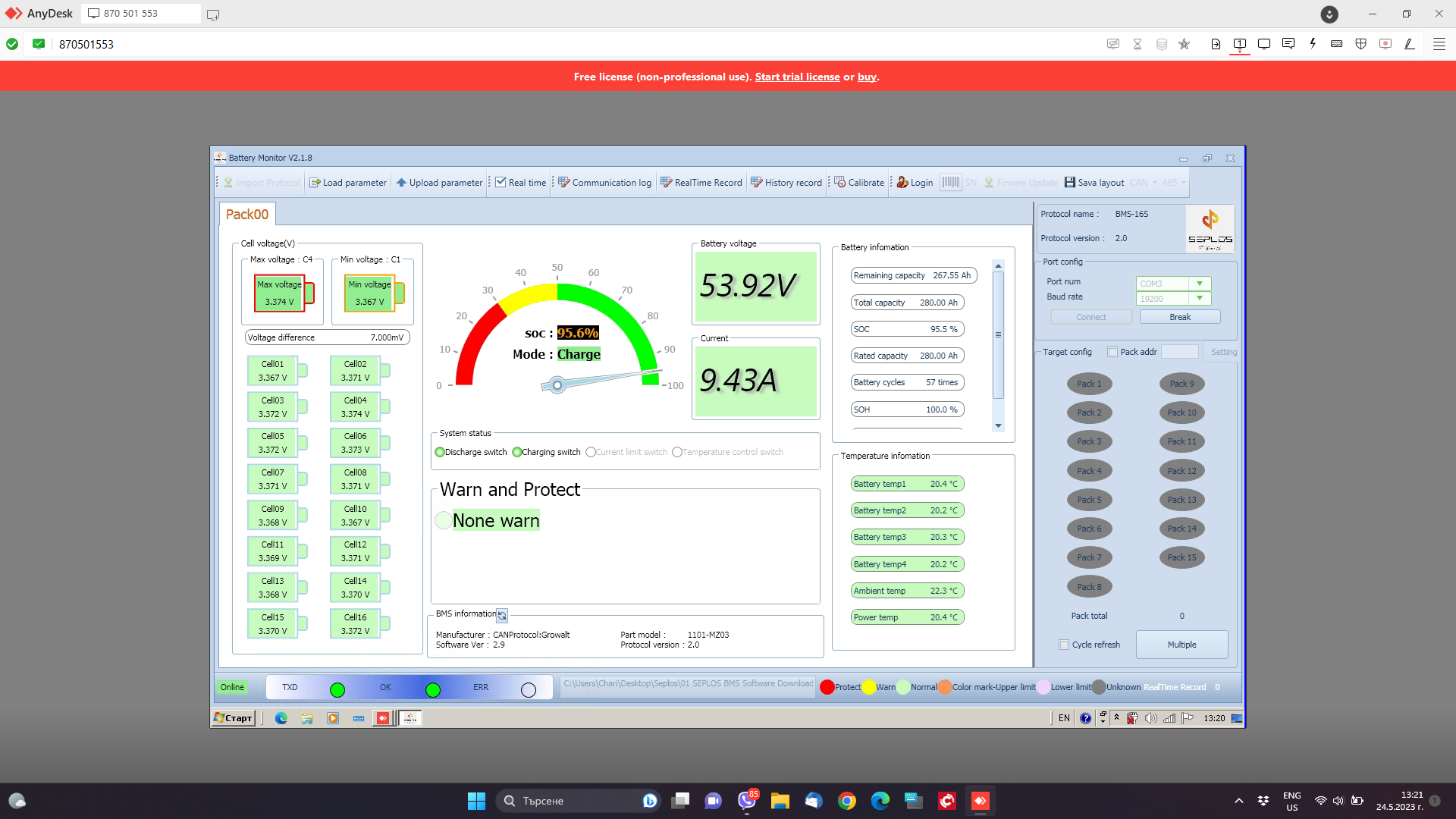Screen dimensions: 1456x819
Task: Expand the Port num COM3 dropdown
Action: coord(1200,284)
